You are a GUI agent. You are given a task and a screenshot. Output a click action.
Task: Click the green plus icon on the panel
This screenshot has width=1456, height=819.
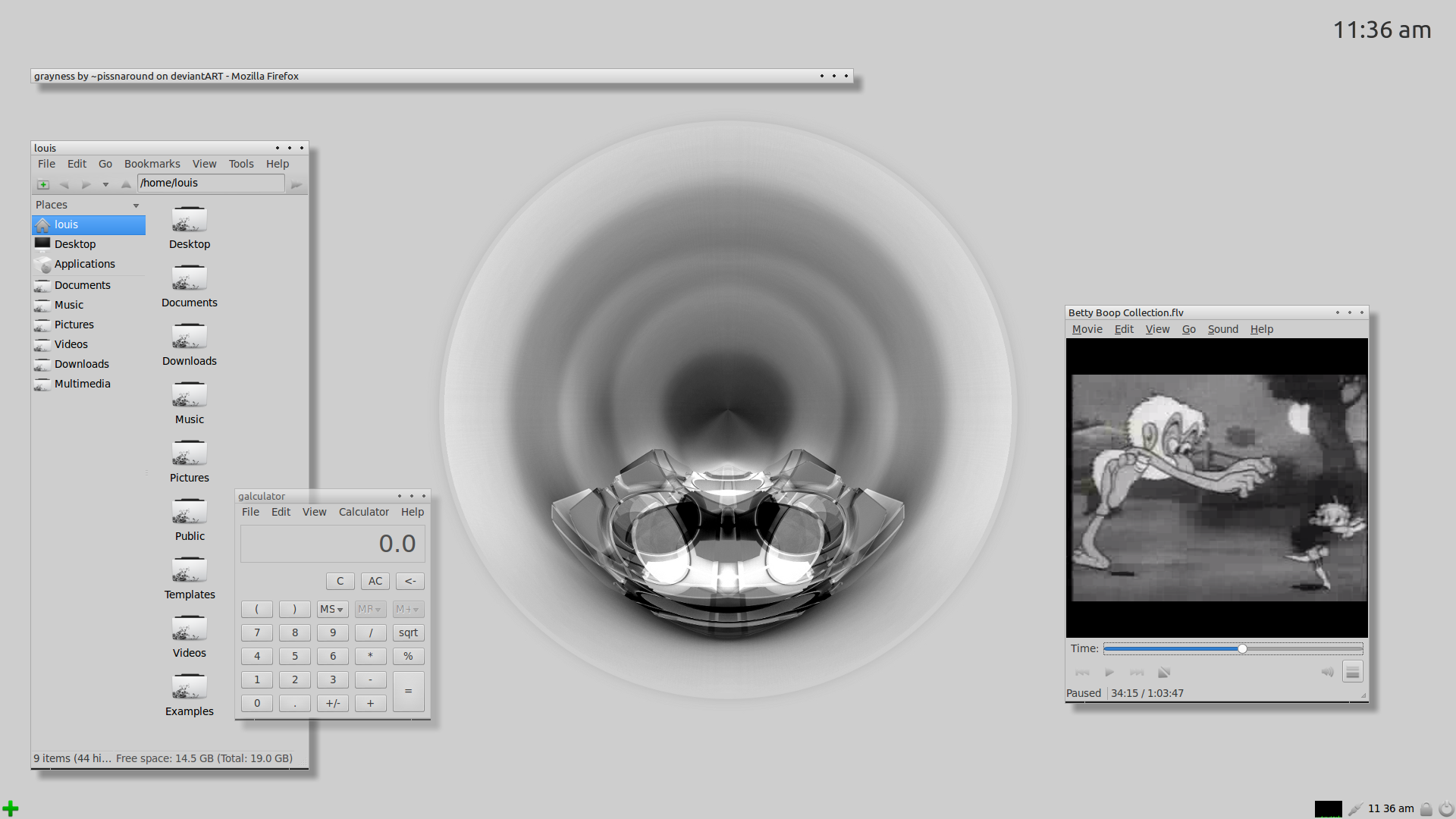coord(11,808)
